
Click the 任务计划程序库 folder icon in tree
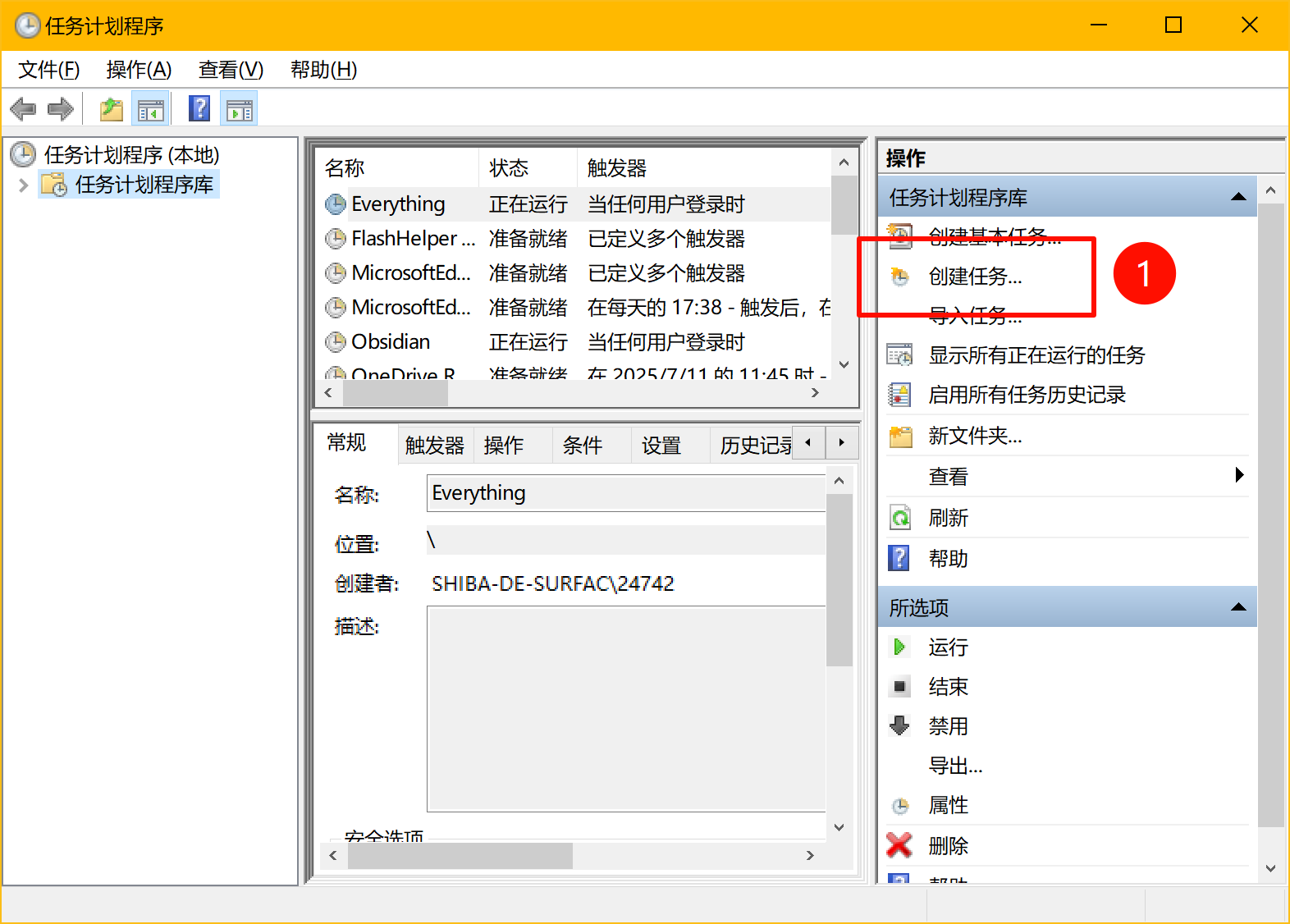pos(54,185)
